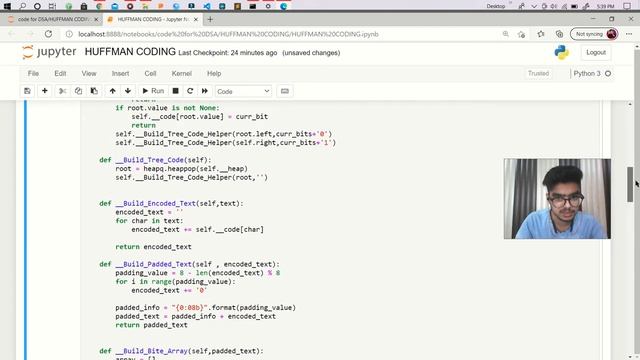Add this page to favorites icon
The image size is (640, 360).
pyautogui.click(x=521, y=34)
